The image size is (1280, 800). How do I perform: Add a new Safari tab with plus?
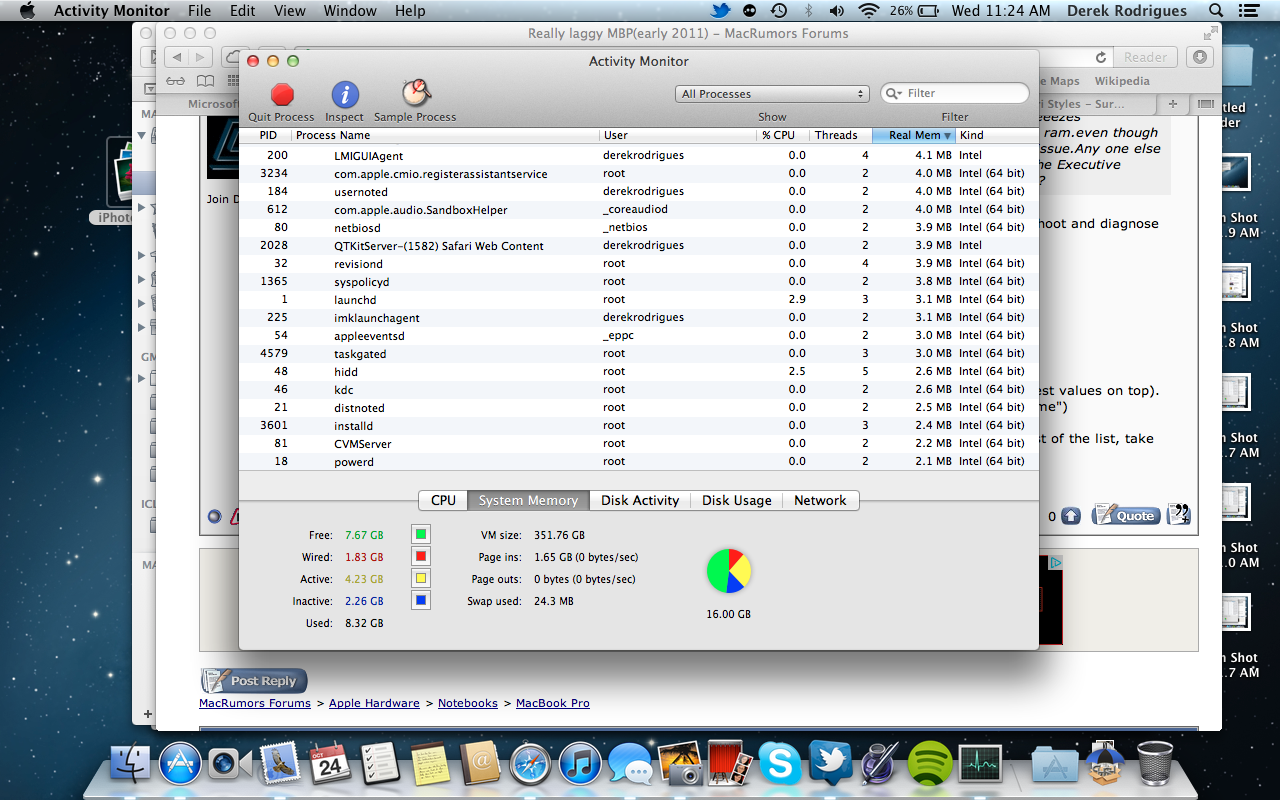[x=1173, y=103]
